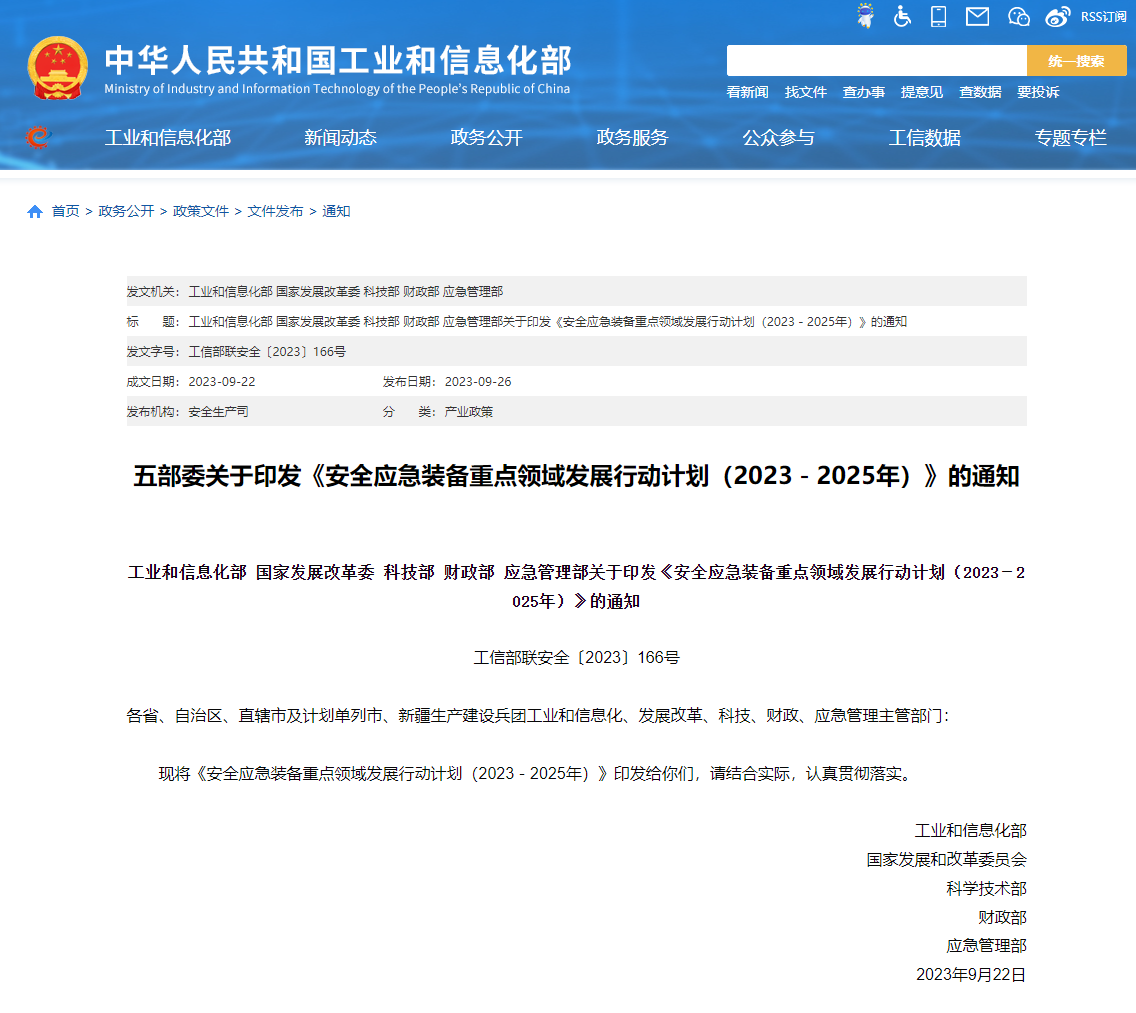Viewport: 1136px width, 1013px height.
Task: Click the 要投诉 quick link
Action: (1038, 92)
